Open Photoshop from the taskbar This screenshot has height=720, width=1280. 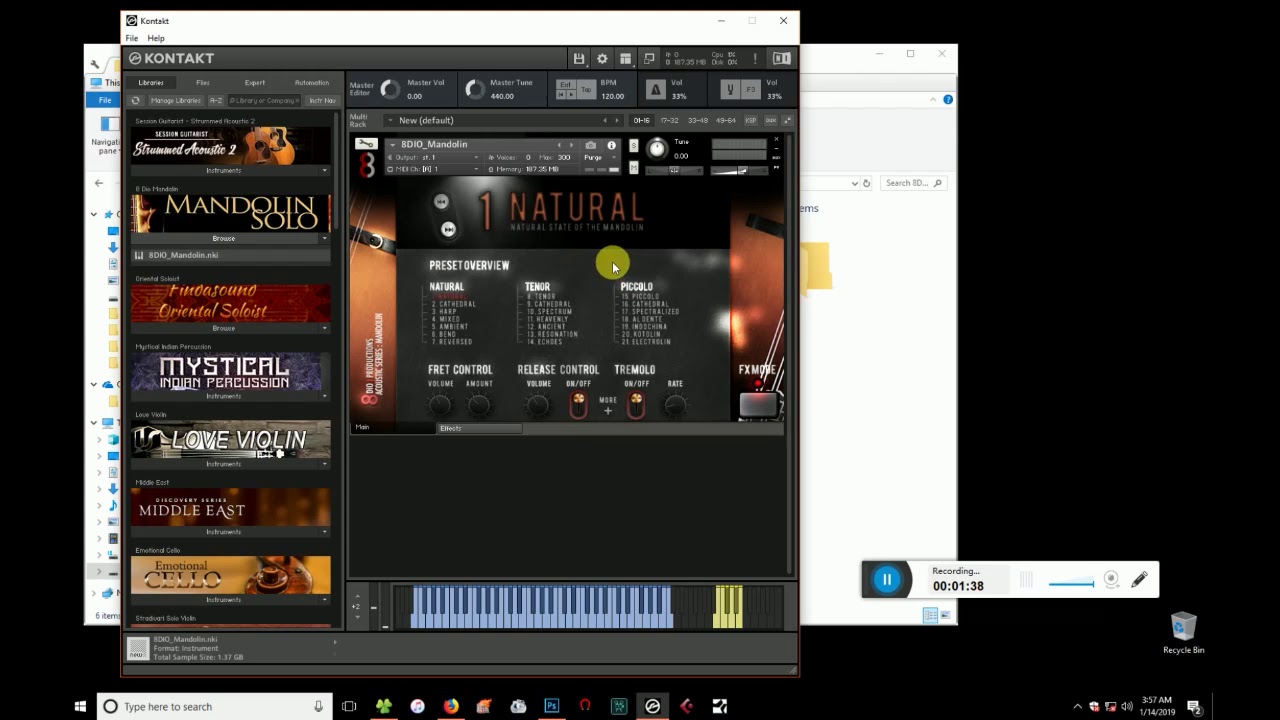551,706
